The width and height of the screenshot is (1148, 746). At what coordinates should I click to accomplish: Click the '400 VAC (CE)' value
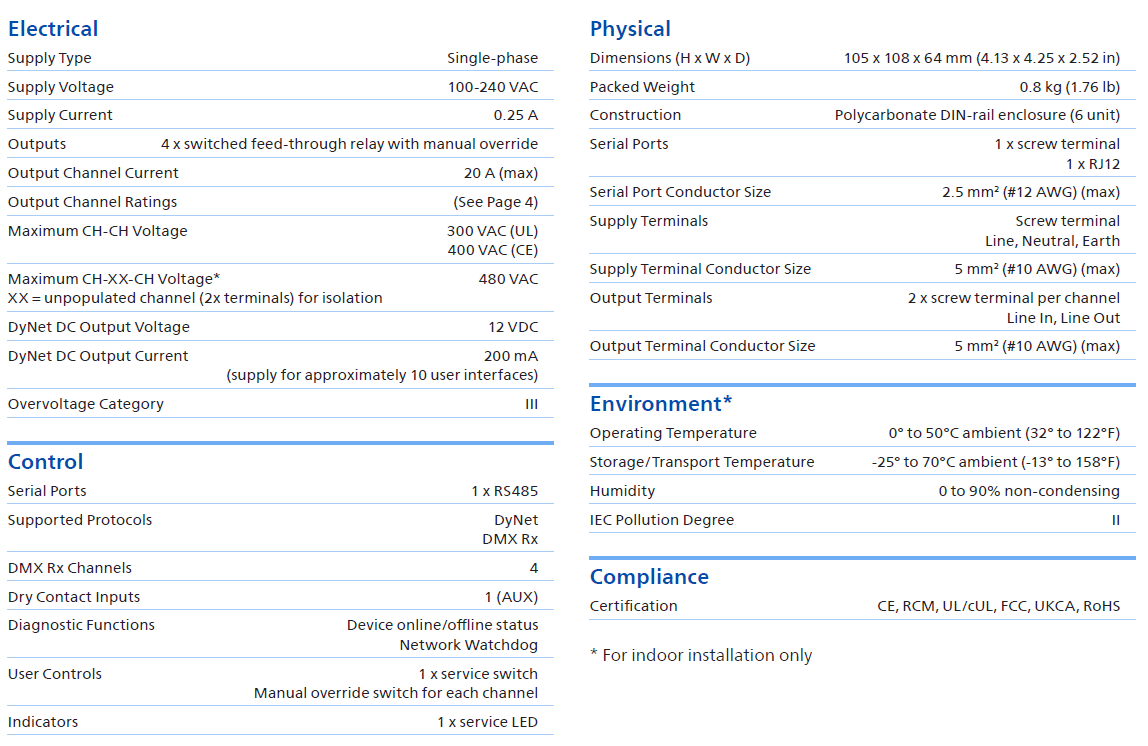coord(493,250)
